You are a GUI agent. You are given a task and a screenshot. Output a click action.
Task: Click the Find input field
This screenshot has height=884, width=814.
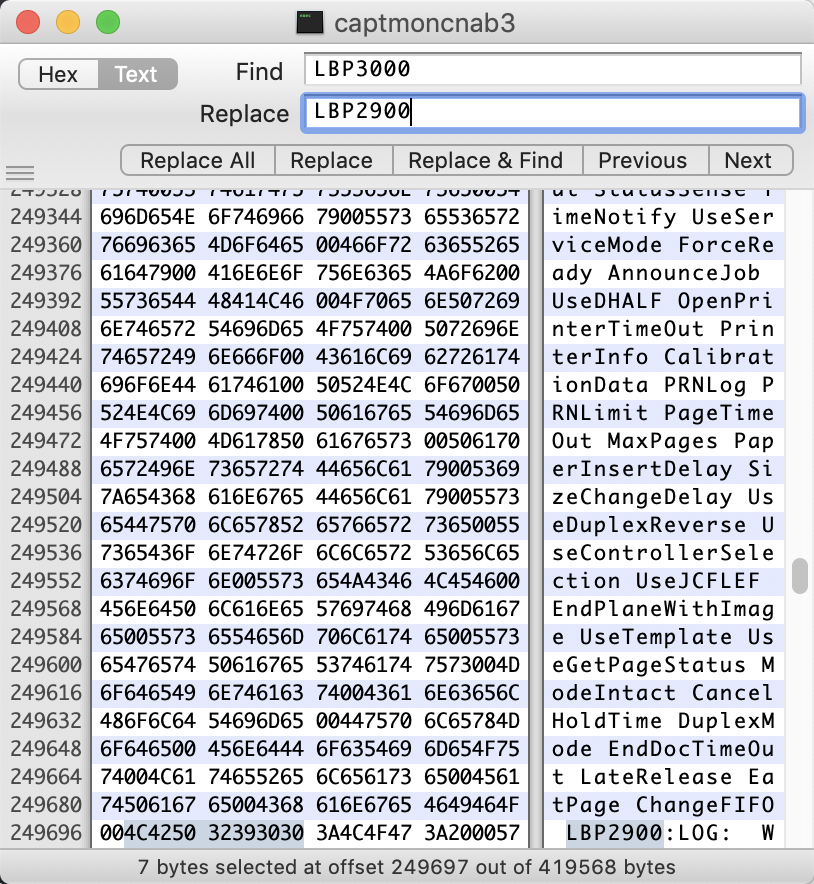[552, 69]
